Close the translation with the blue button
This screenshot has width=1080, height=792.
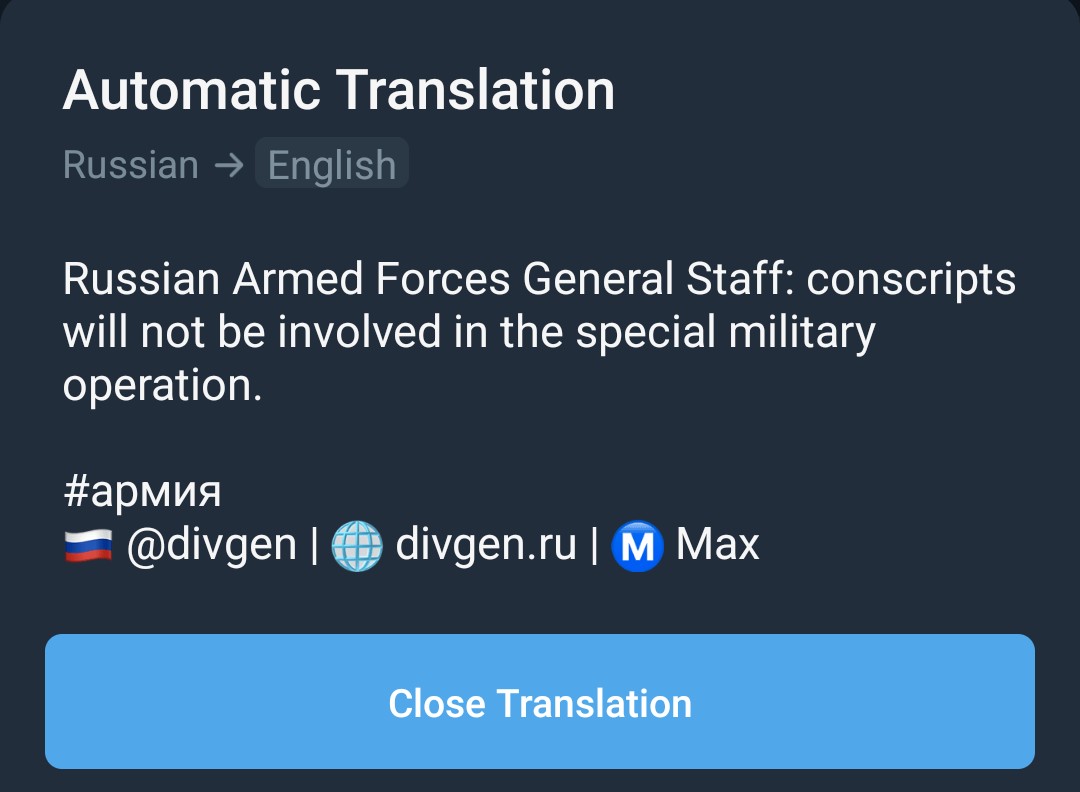(x=540, y=702)
